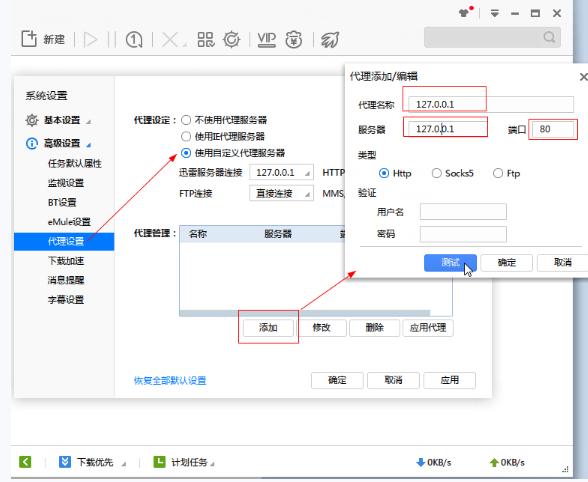Click the 新建 new task icon
Screen dimensions: 588x482
(x=29, y=39)
